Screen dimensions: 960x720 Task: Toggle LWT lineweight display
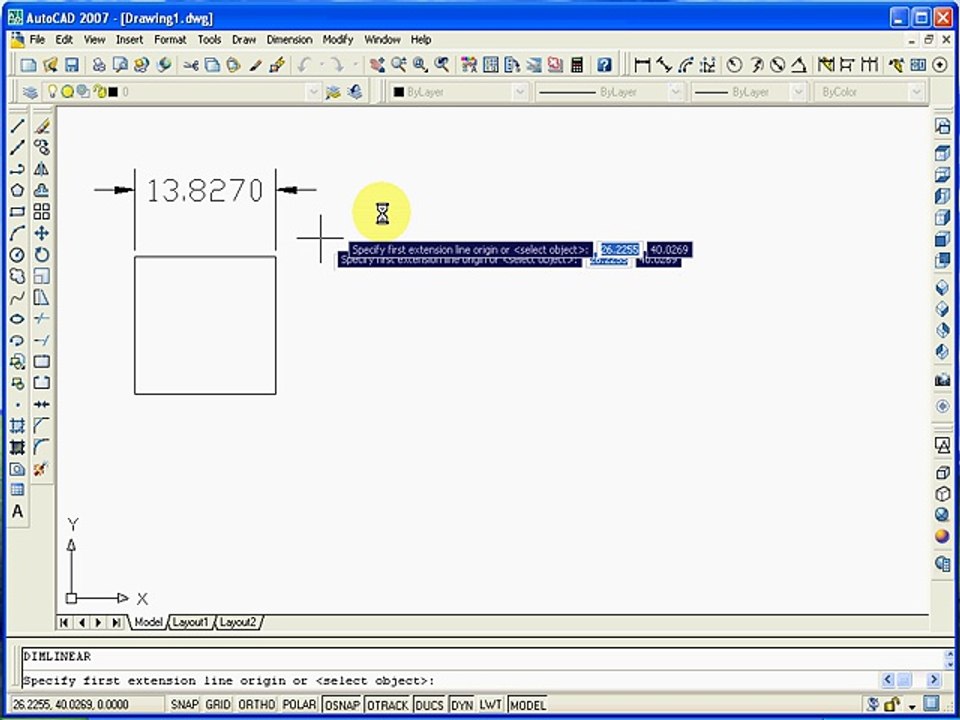pyautogui.click(x=490, y=705)
